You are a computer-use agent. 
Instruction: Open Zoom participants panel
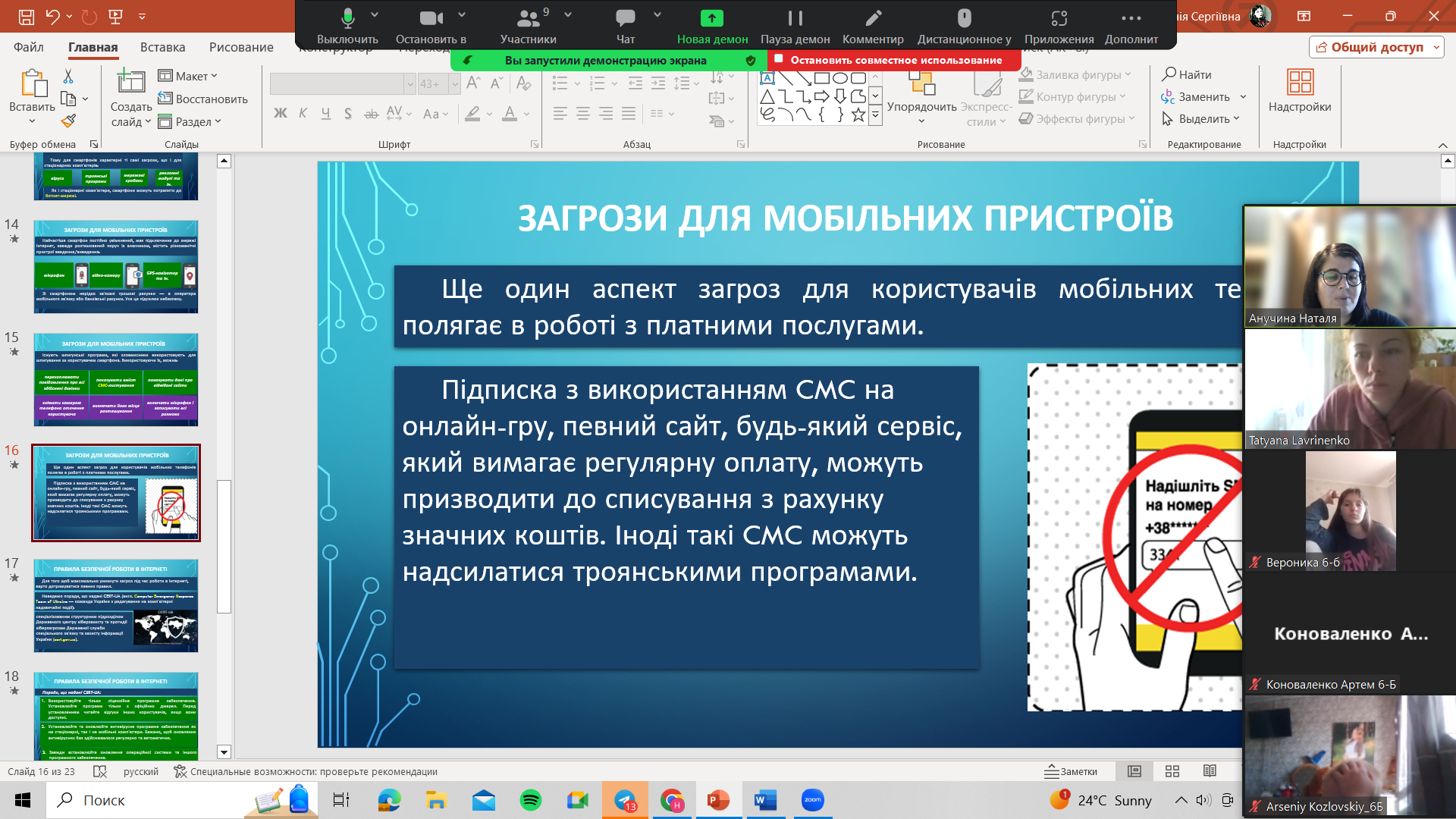528,26
